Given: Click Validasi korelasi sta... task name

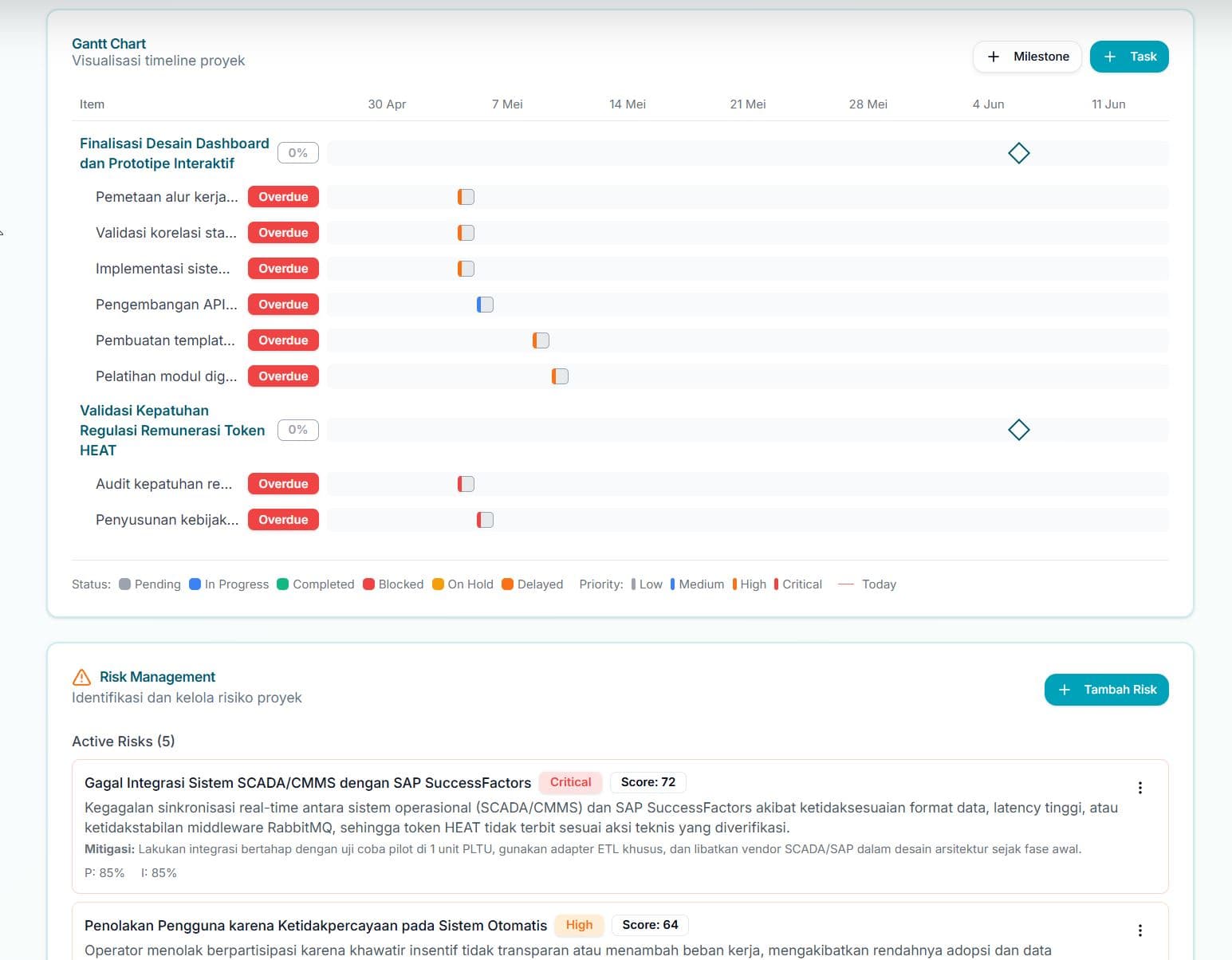Looking at the screenshot, I should coord(166,233).
